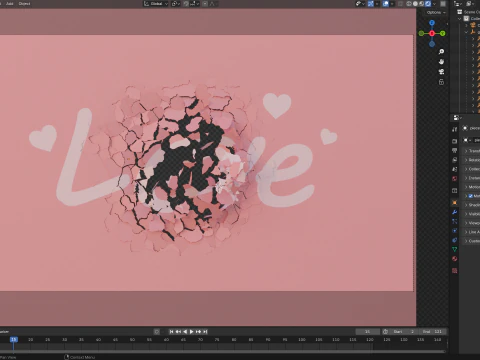This screenshot has height=360, width=480.
Task: Open the Material properties tab
Action: click(455, 259)
